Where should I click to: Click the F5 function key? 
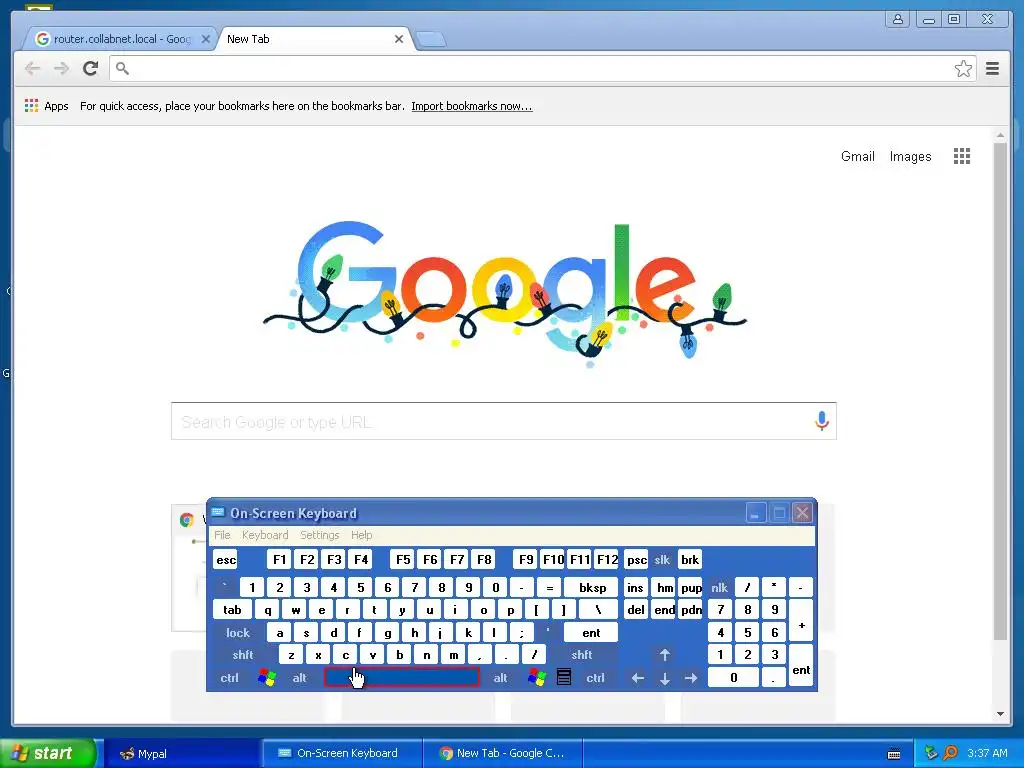(x=403, y=560)
